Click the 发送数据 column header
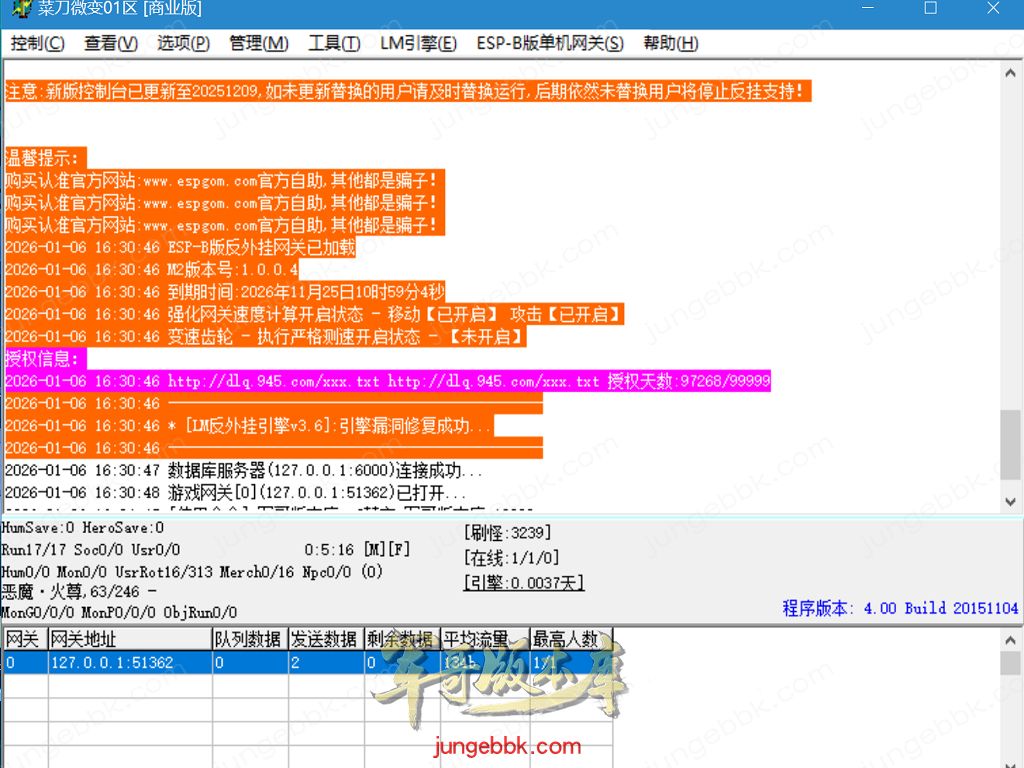This screenshot has height=768, width=1024. tap(325, 639)
